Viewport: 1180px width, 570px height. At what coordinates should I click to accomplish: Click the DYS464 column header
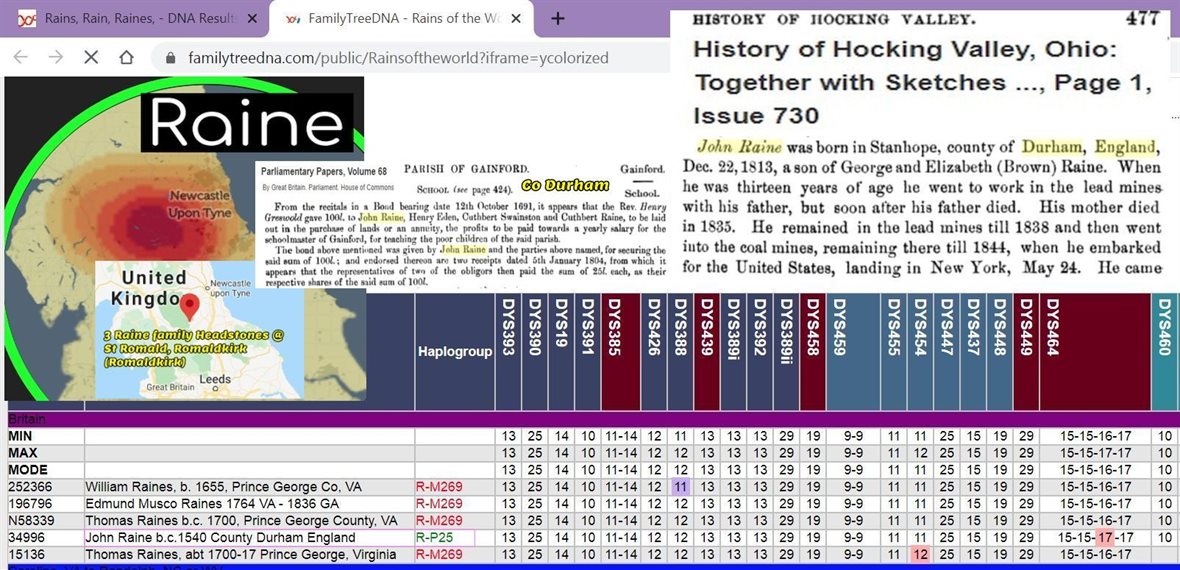click(x=1094, y=352)
